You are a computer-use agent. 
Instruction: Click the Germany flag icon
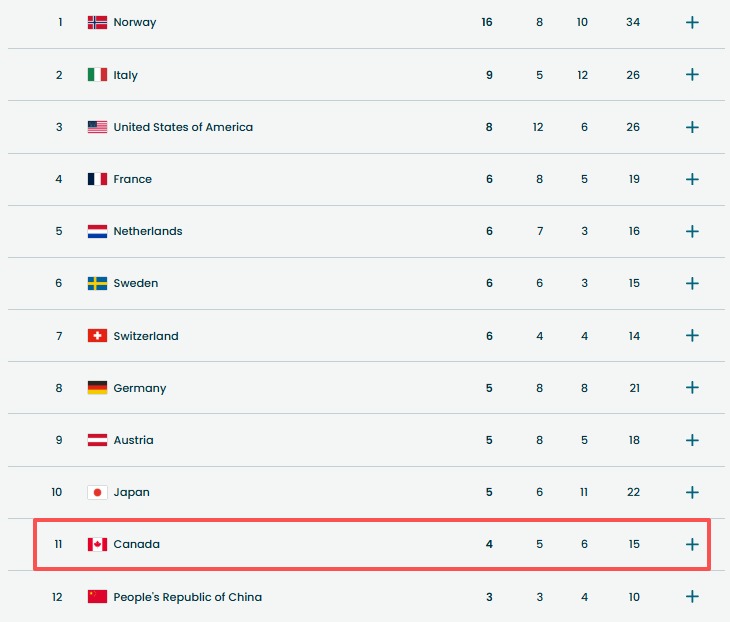(97, 388)
